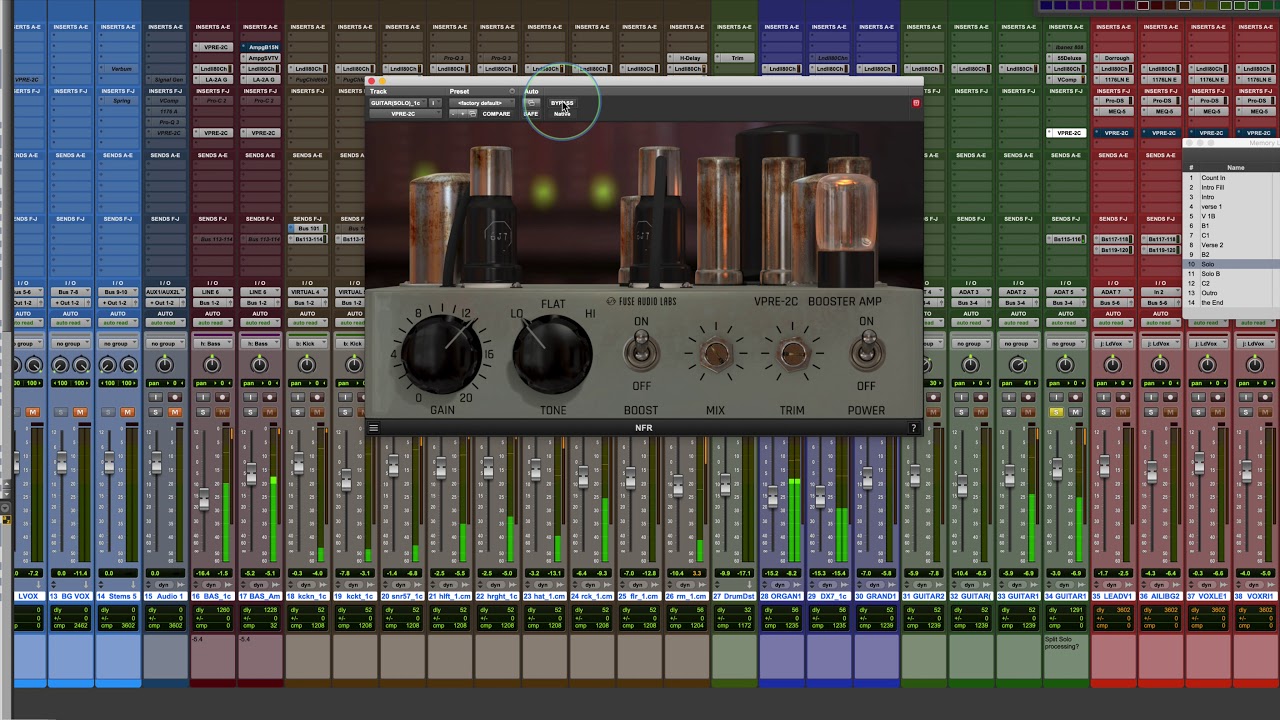Screen dimensions: 1280x720
Task: Toggle the plugin BYPASS button
Action: tap(562, 103)
